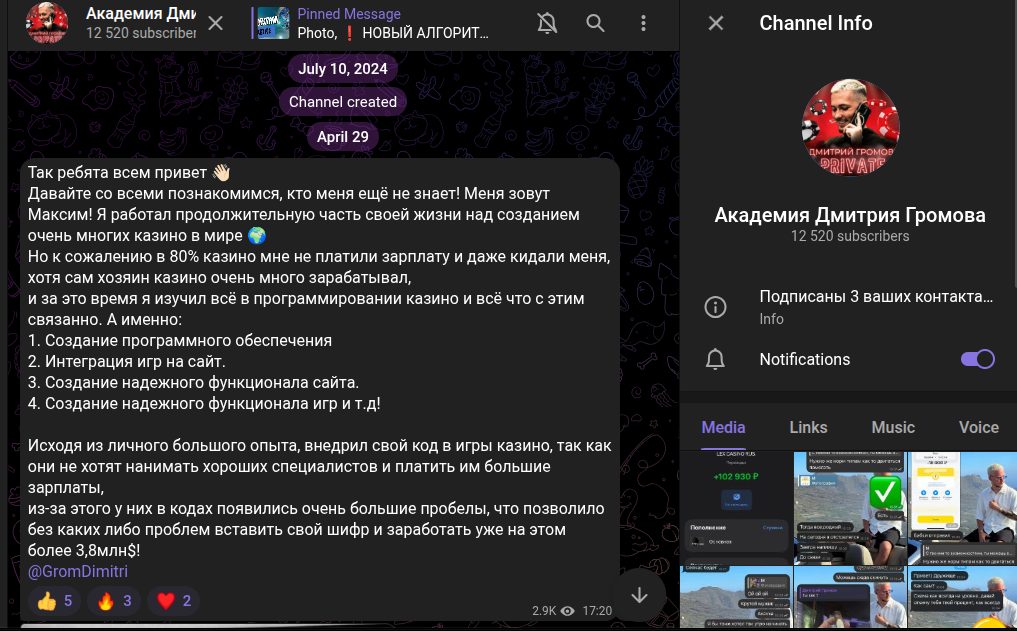Click the info circle icon
The height and width of the screenshot is (631, 1017).
[715, 307]
